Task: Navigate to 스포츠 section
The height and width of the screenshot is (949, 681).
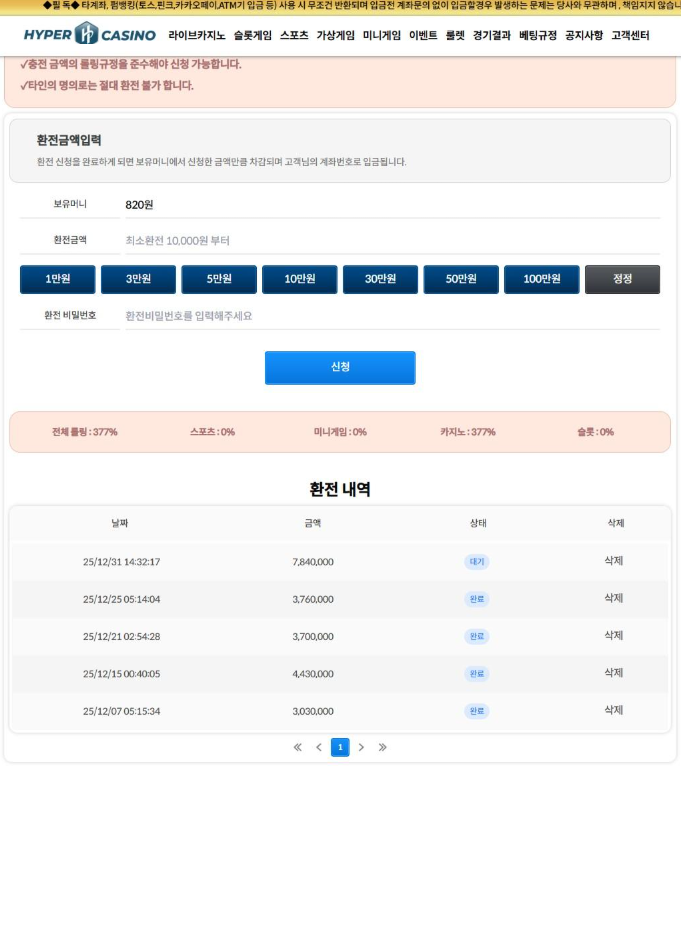Action: [x=294, y=35]
